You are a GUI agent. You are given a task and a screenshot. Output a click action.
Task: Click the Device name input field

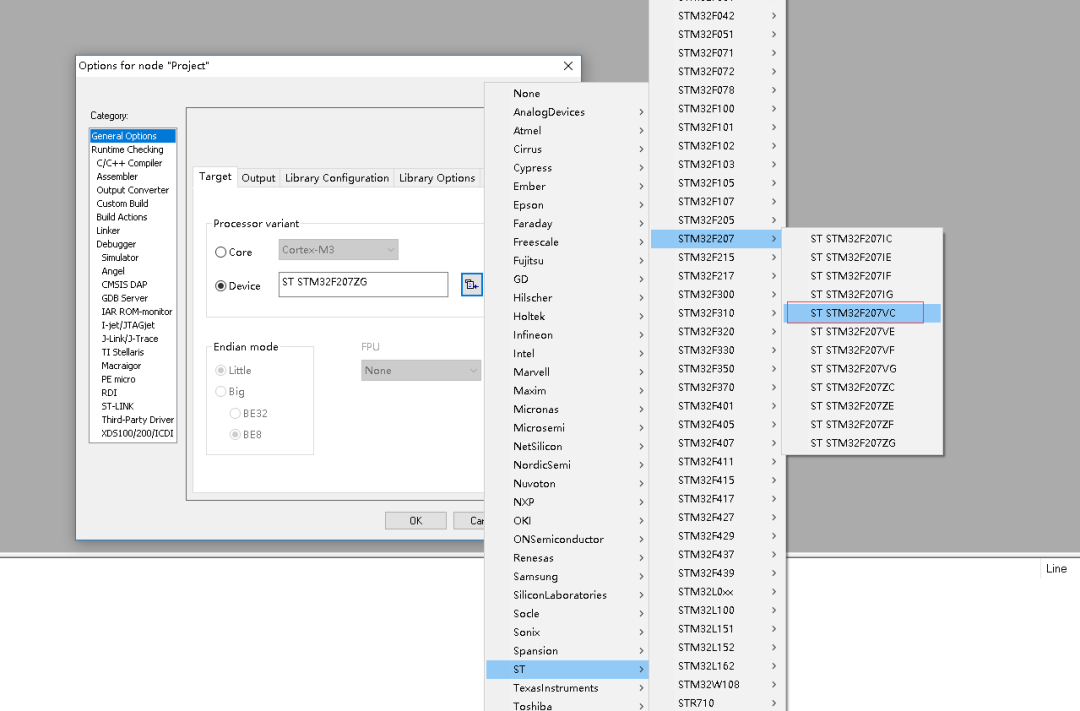tap(363, 285)
